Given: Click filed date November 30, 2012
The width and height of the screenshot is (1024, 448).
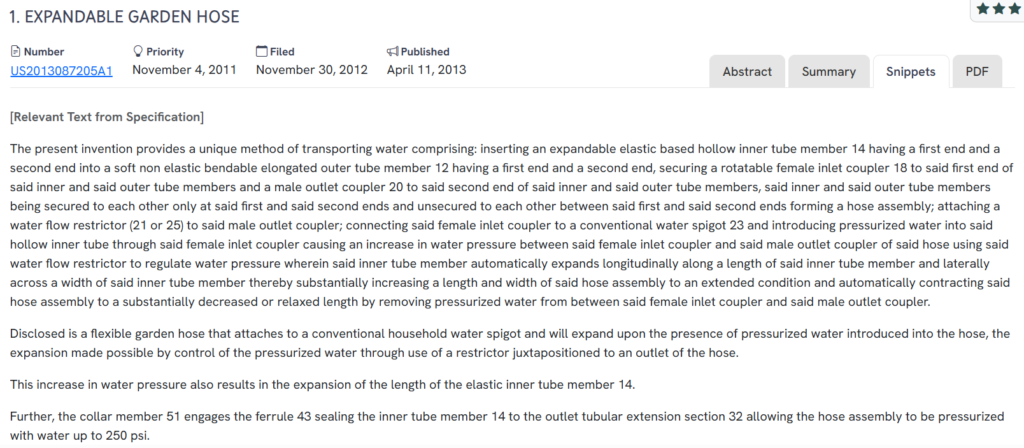Looking at the screenshot, I should (311, 70).
